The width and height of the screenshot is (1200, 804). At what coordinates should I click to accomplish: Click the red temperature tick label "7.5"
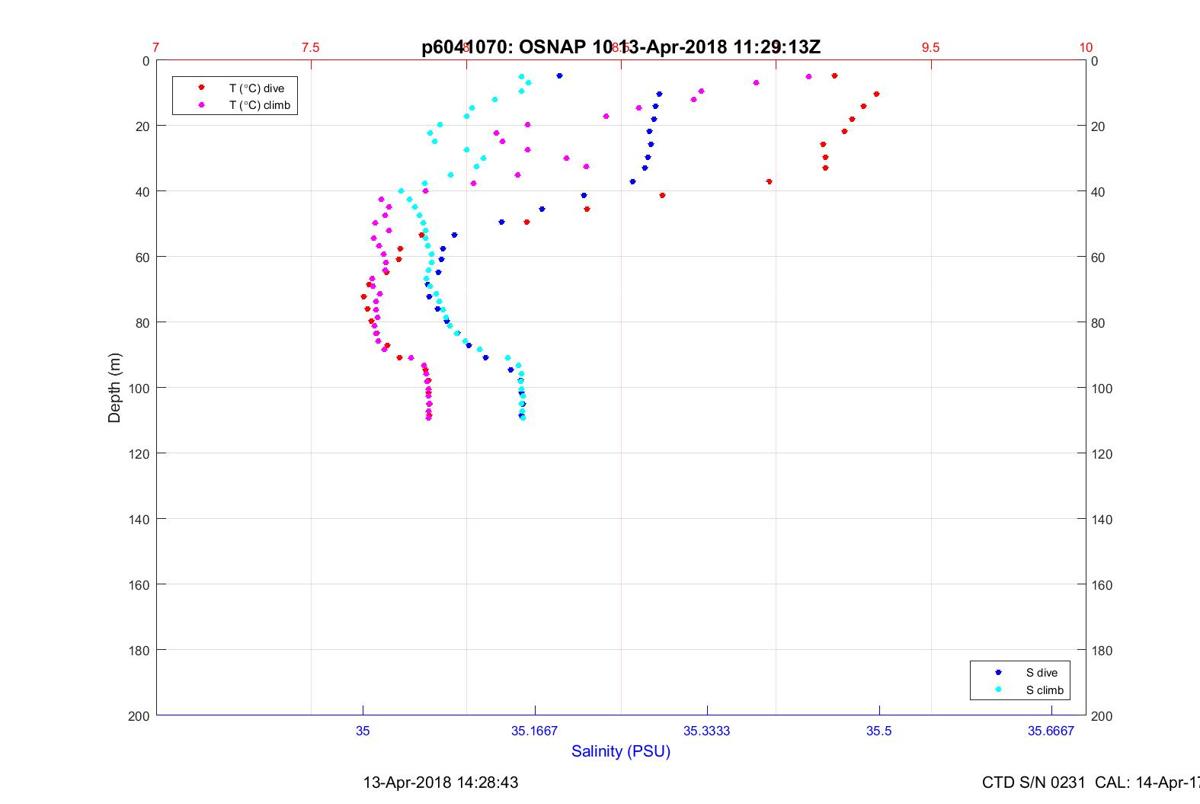click(x=310, y=47)
